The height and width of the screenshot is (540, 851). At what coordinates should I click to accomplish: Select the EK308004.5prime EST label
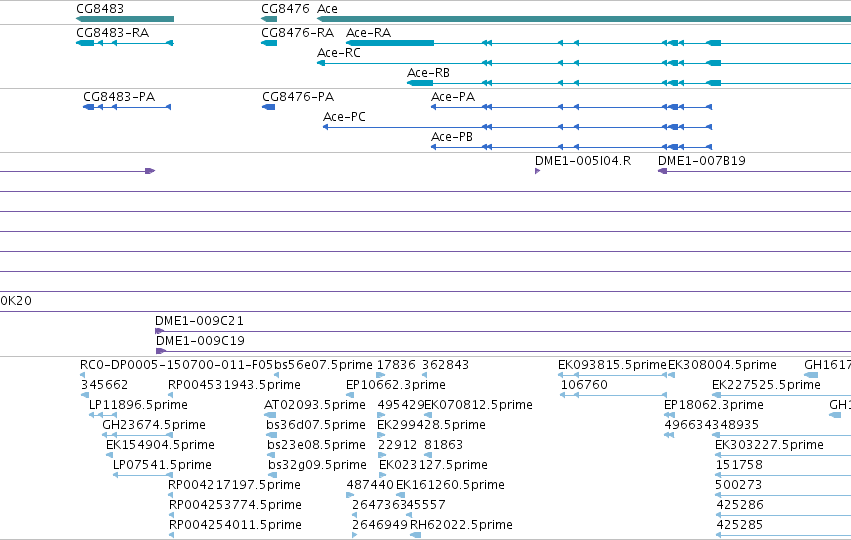click(722, 365)
